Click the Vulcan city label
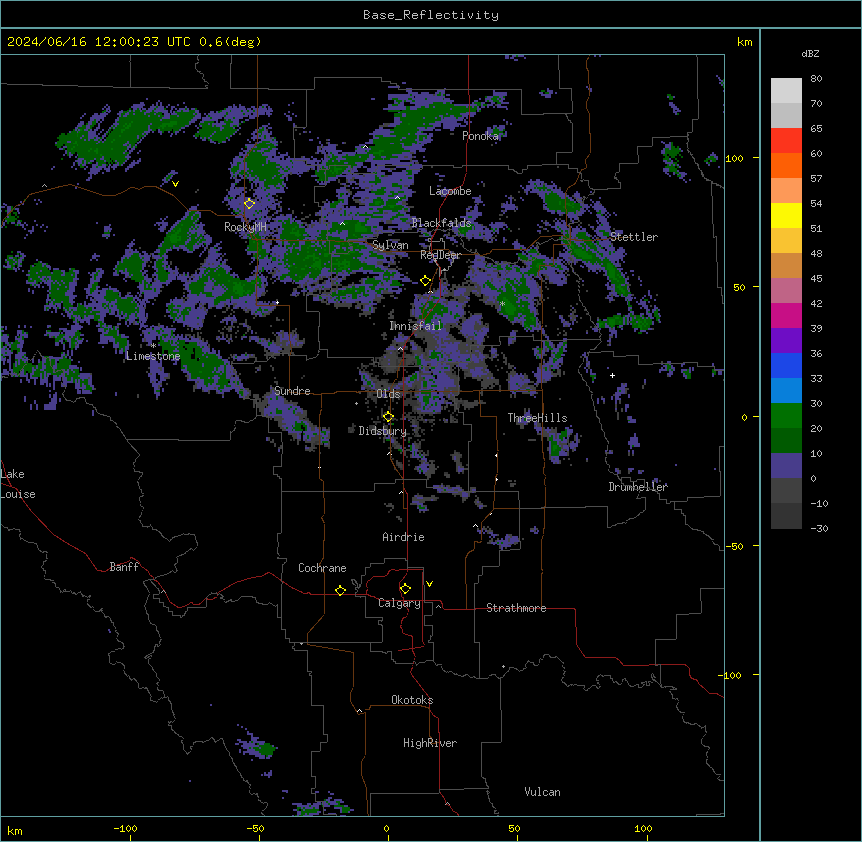 coord(542,792)
